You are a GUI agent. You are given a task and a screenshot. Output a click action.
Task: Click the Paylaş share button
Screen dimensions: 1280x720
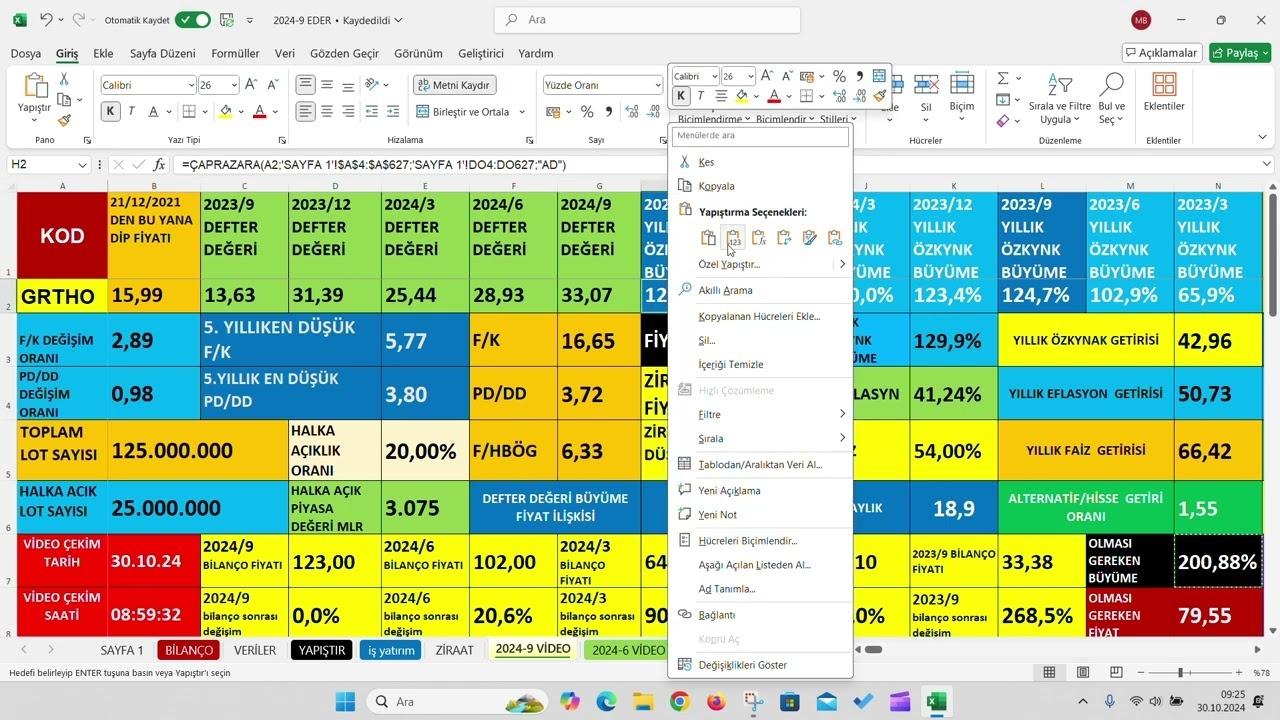pos(1240,53)
